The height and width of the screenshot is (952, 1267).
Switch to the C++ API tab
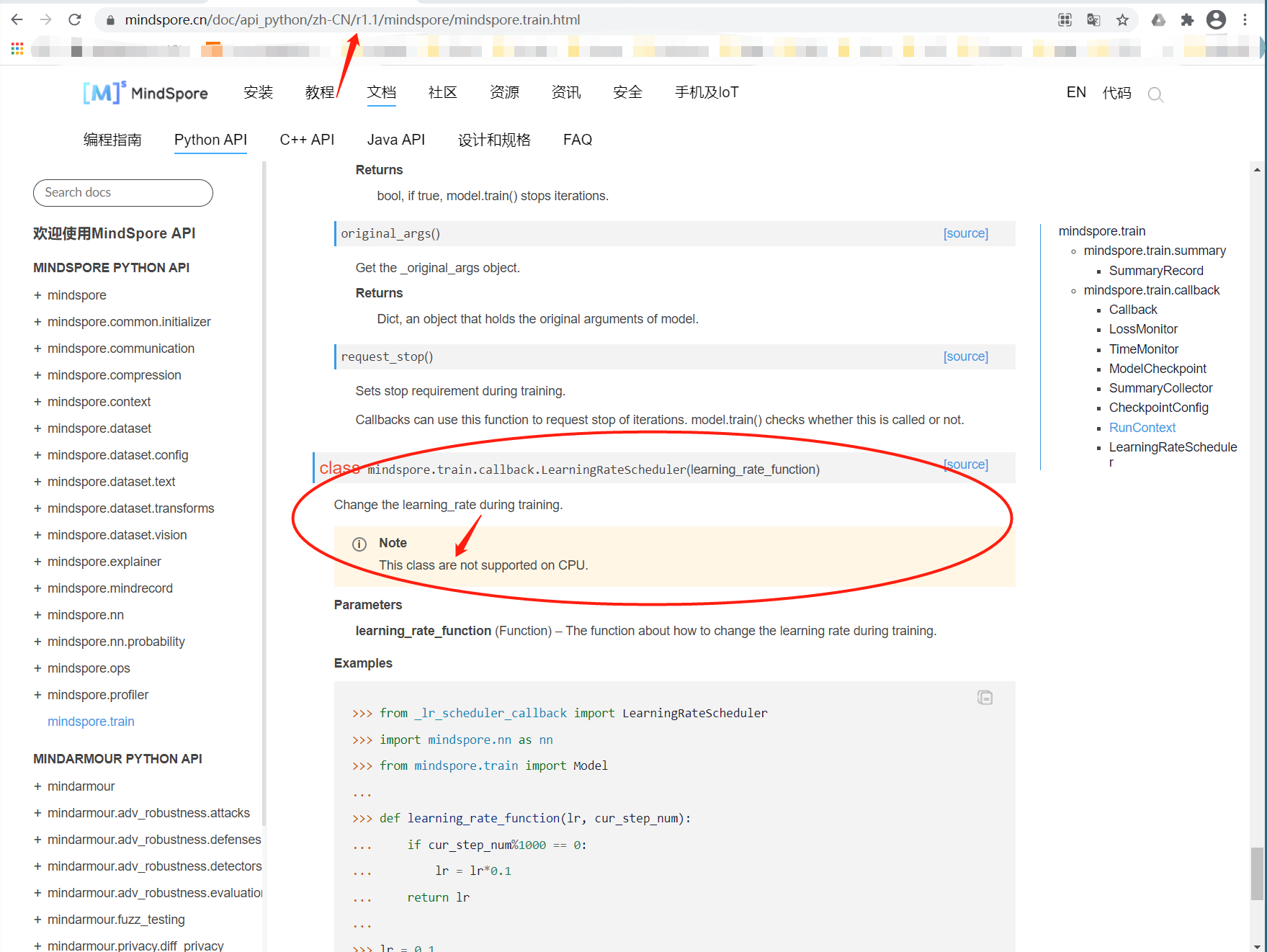tap(307, 140)
